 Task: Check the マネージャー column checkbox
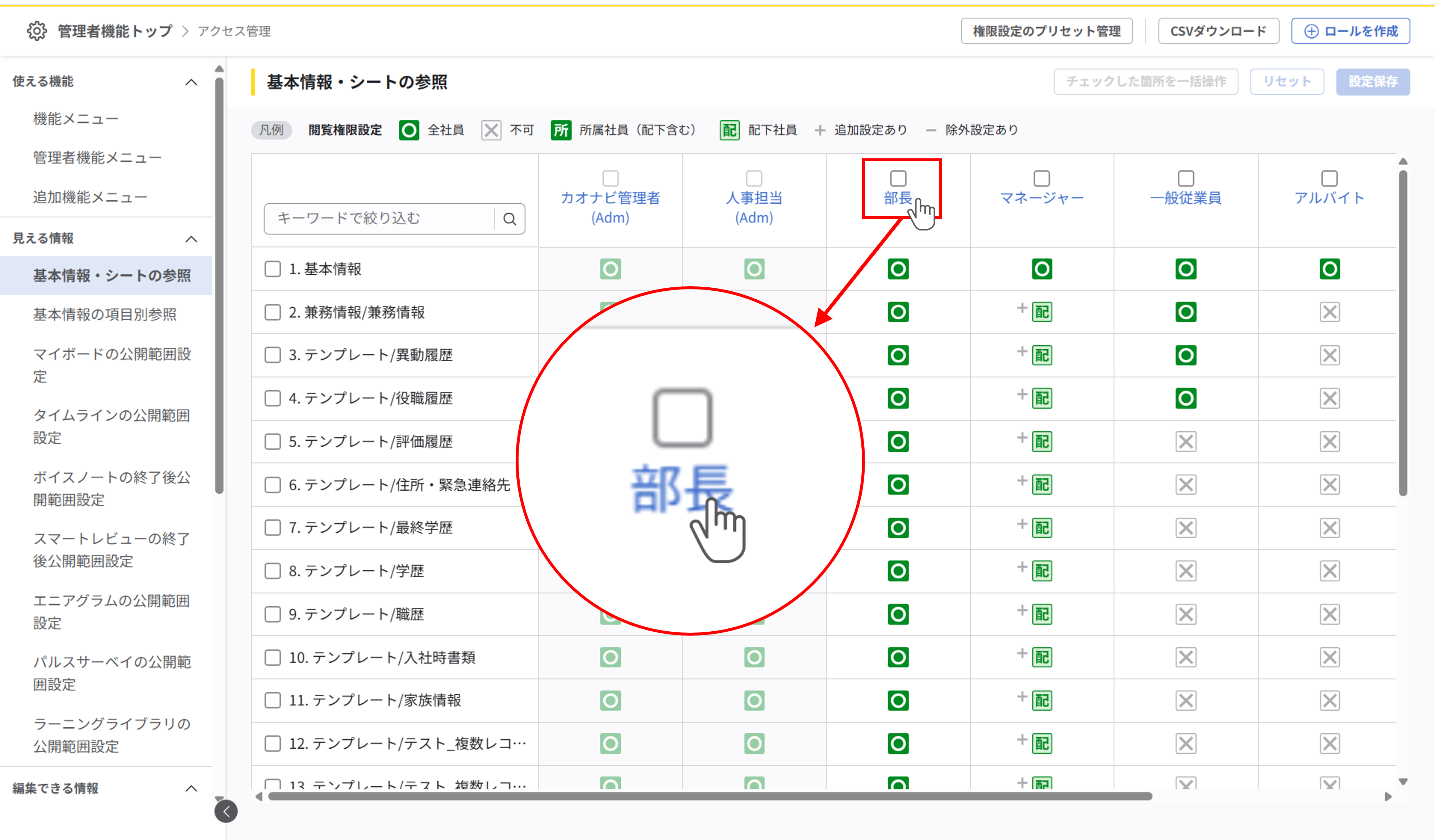click(1042, 178)
